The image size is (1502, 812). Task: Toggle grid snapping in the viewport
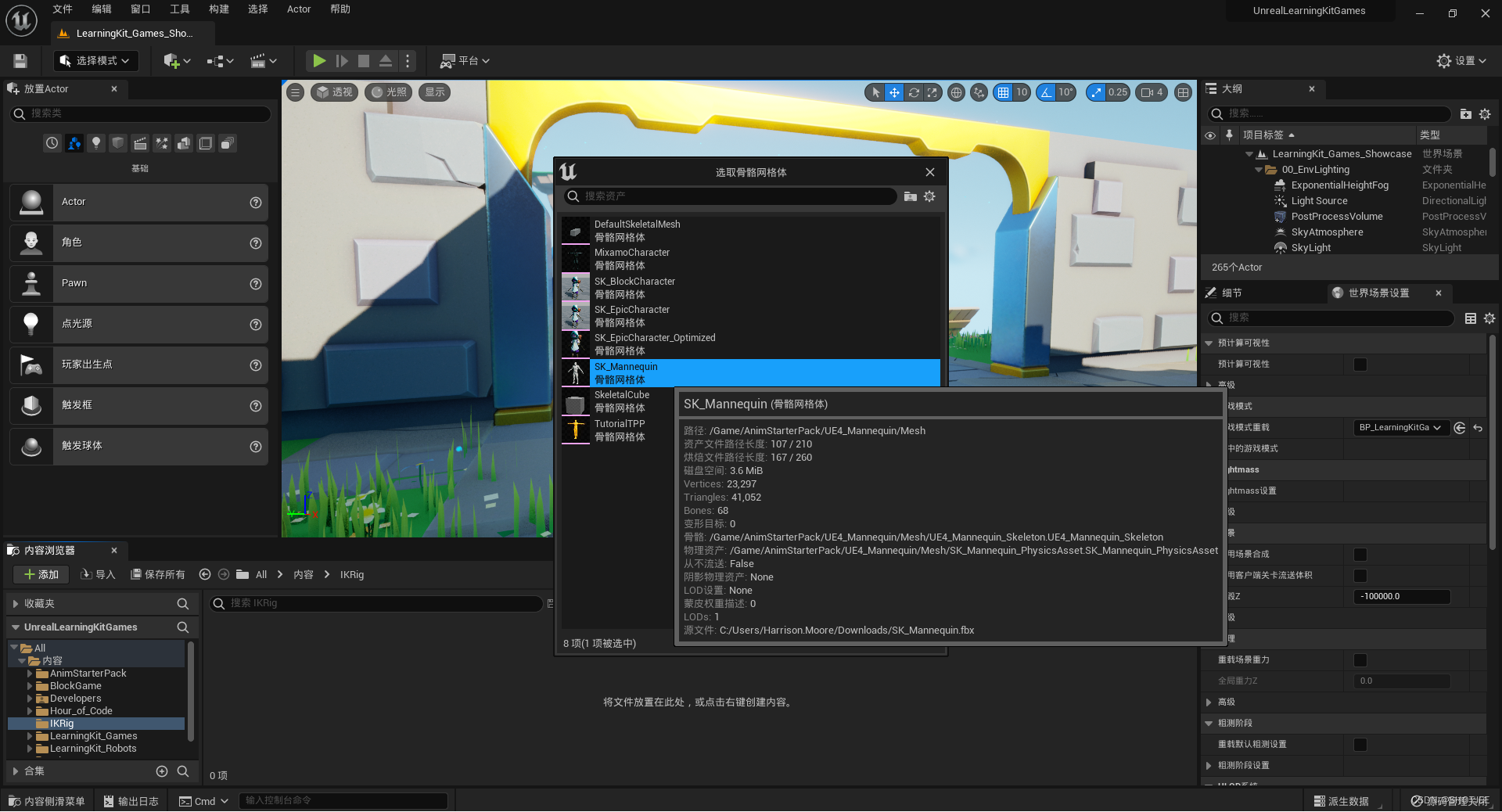coord(1003,92)
